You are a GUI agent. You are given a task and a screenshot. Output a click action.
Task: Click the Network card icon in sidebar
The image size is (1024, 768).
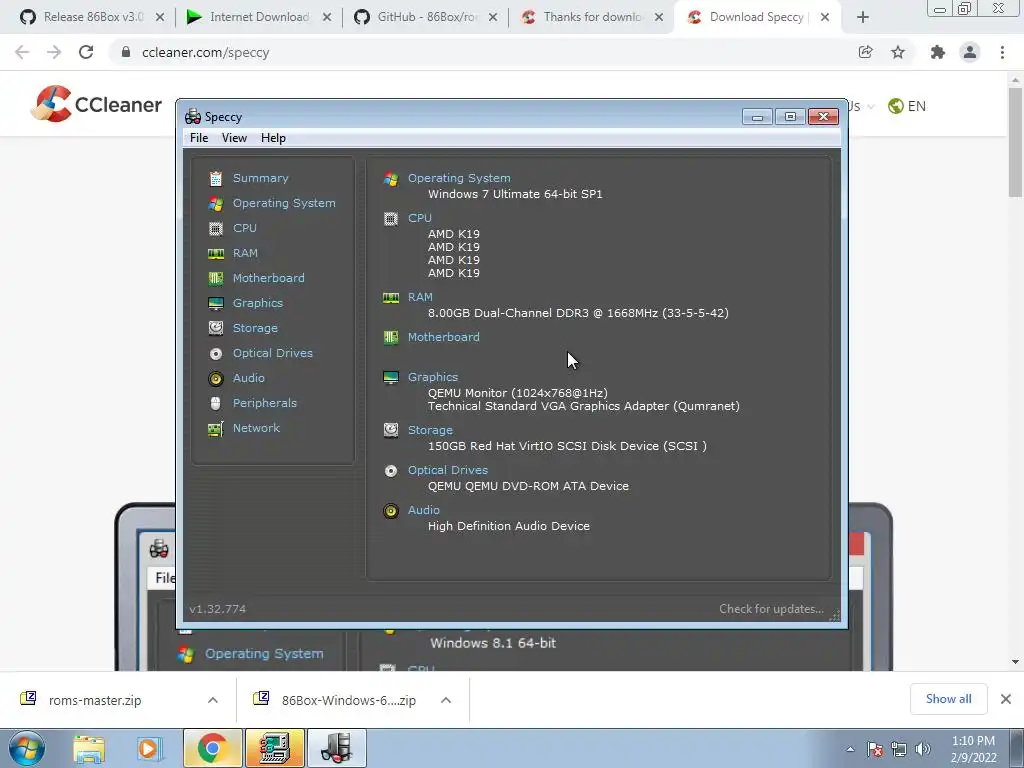[216, 429]
